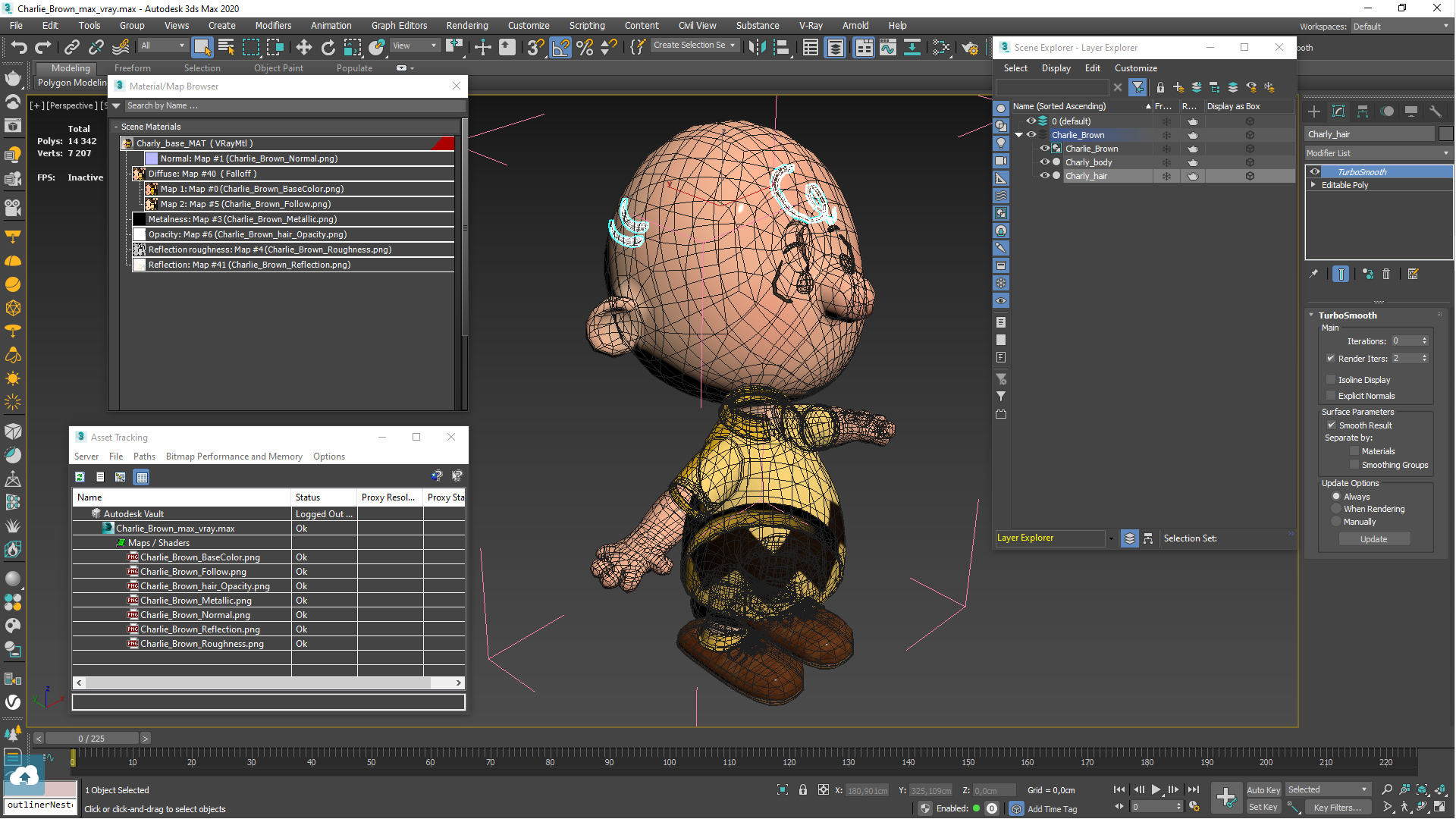Click the Unlink Selection icon

(x=96, y=47)
